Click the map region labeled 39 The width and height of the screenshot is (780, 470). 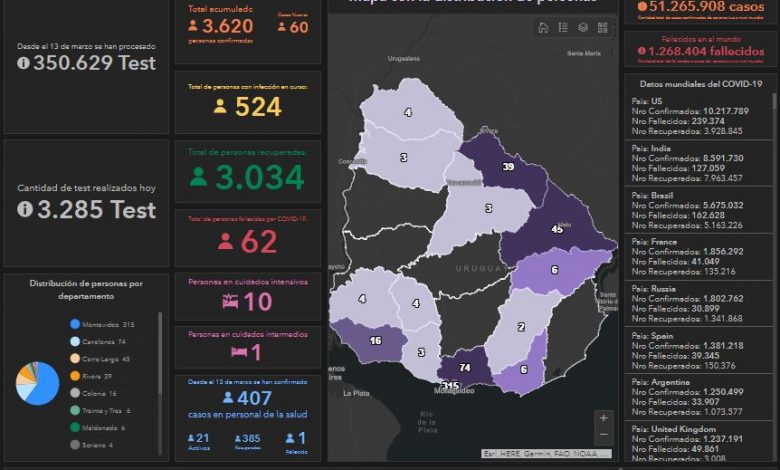[508, 166]
